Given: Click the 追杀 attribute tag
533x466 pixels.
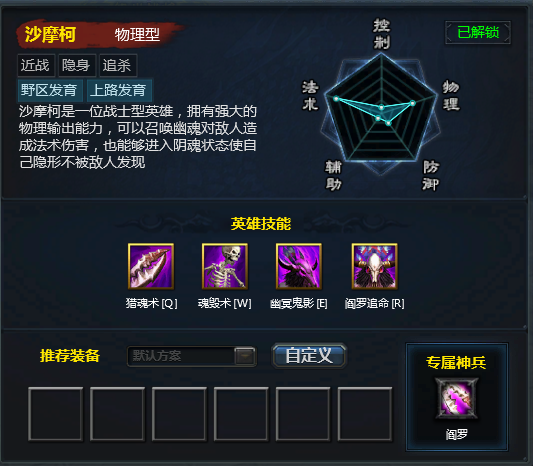Looking at the screenshot, I should pos(118,65).
